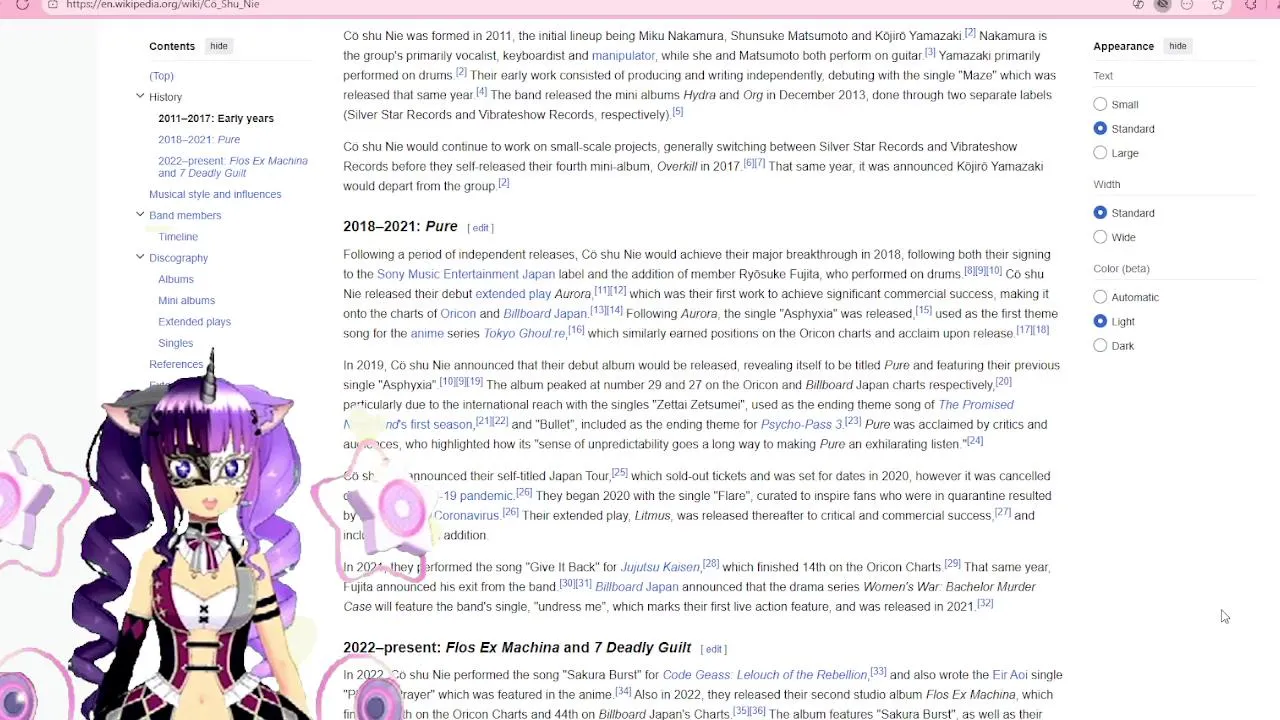Open the Psycho-Pass 3 link
1280x720 pixels.
801,425
